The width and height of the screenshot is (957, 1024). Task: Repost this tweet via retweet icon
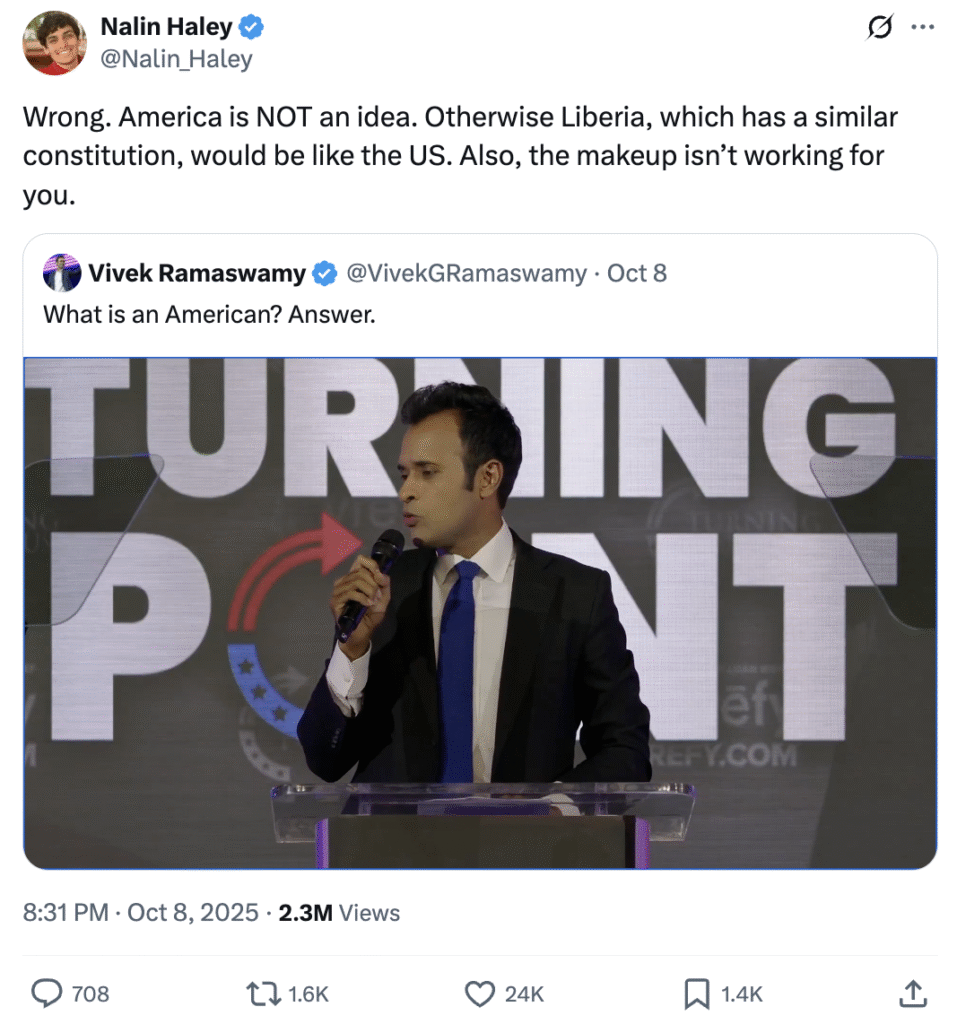point(263,993)
